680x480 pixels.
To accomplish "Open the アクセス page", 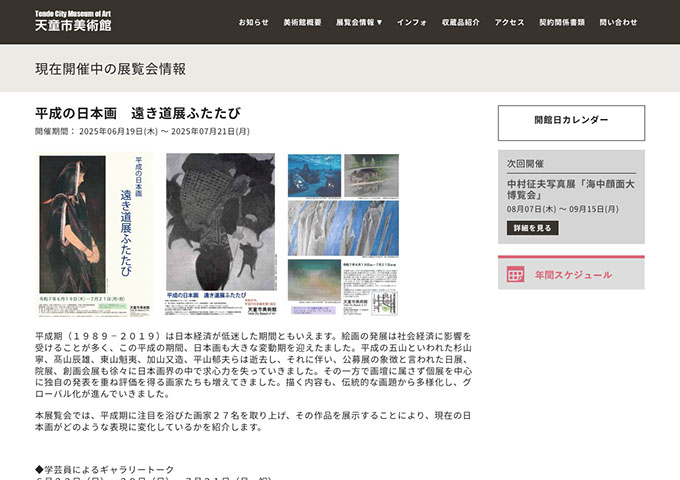I will tap(509, 22).
